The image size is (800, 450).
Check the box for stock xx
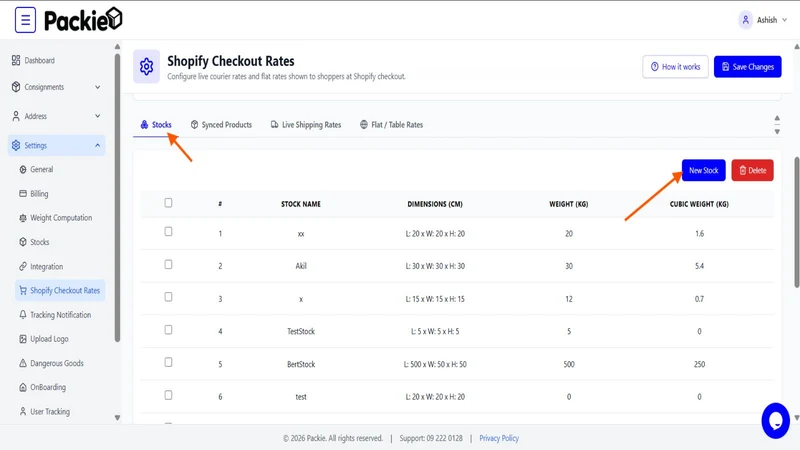pos(168,232)
